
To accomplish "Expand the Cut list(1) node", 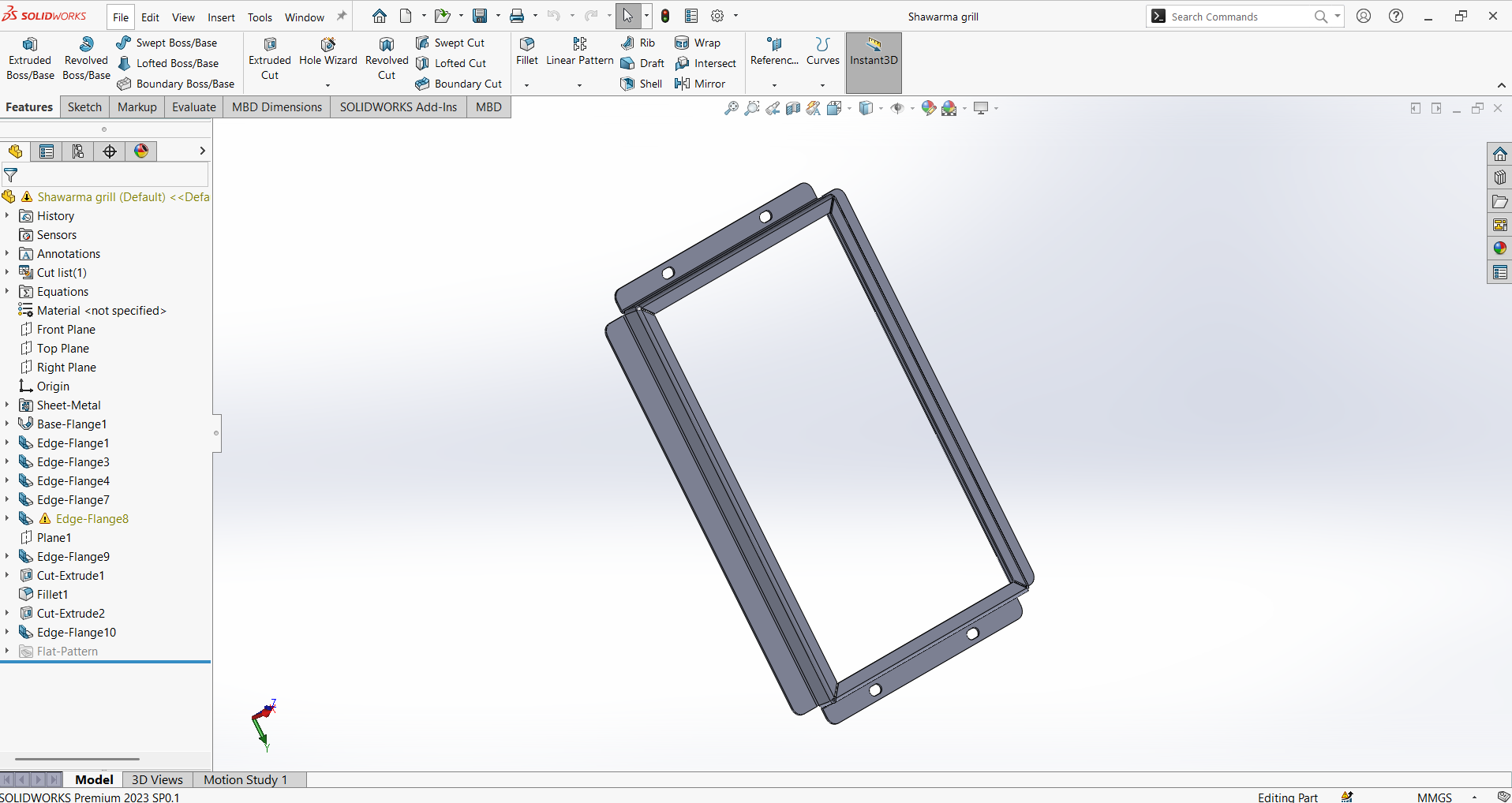I will pyautogui.click(x=7, y=272).
